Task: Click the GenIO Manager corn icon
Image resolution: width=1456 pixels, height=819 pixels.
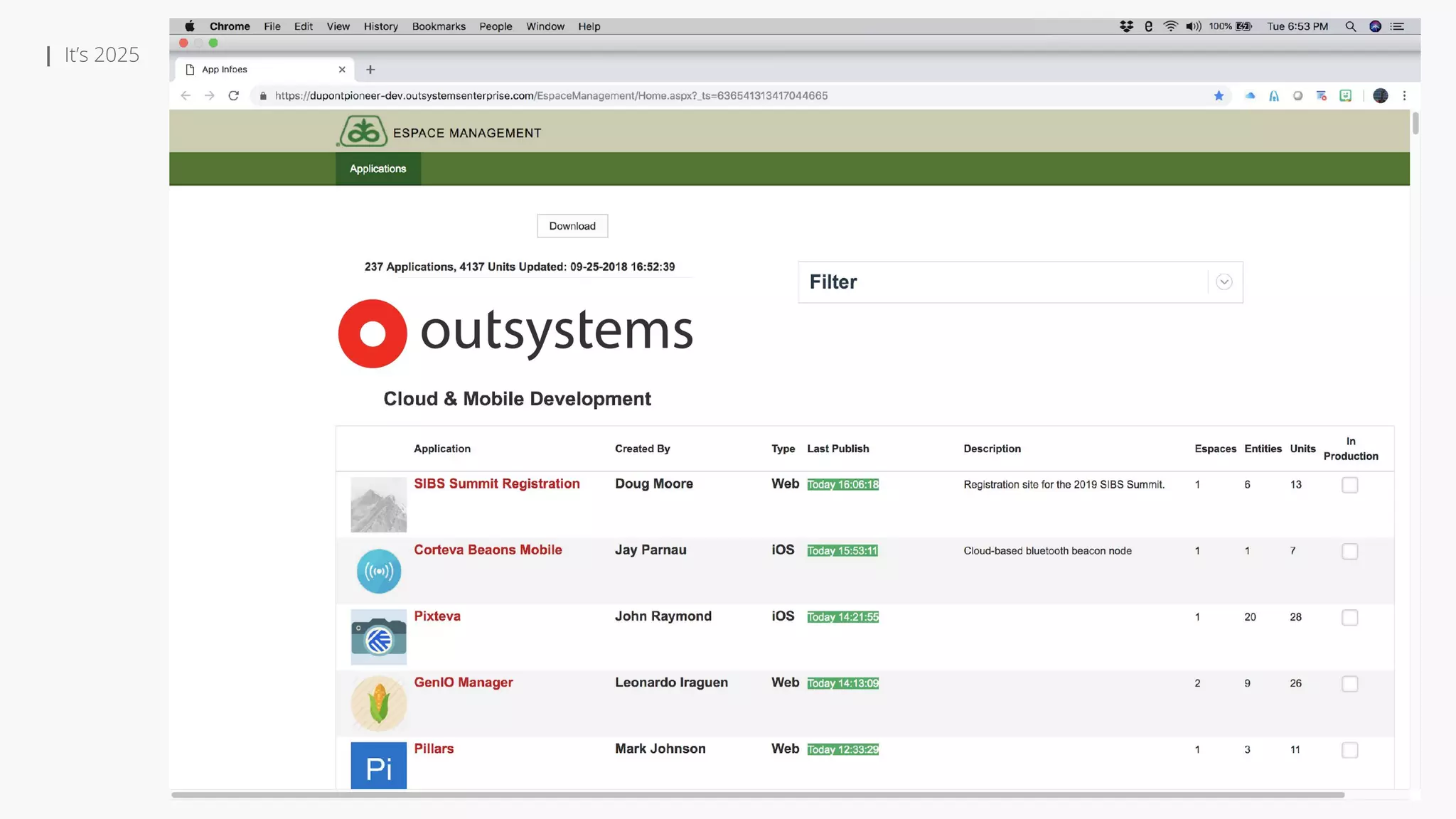Action: (x=378, y=703)
